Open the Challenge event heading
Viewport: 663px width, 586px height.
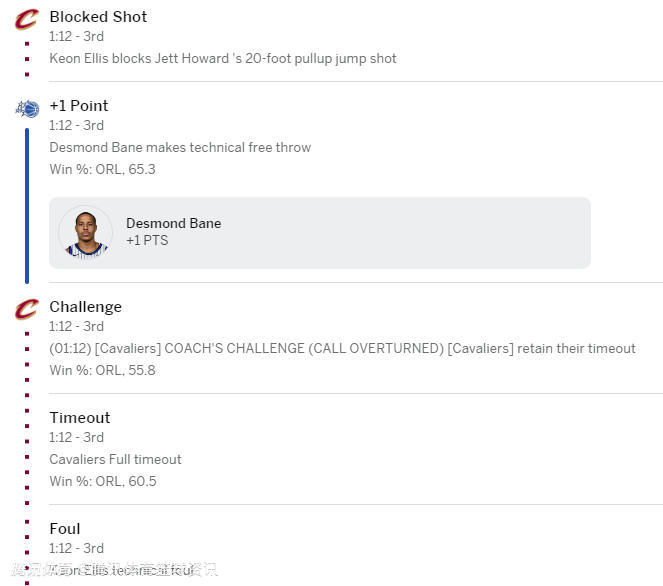[x=85, y=307]
